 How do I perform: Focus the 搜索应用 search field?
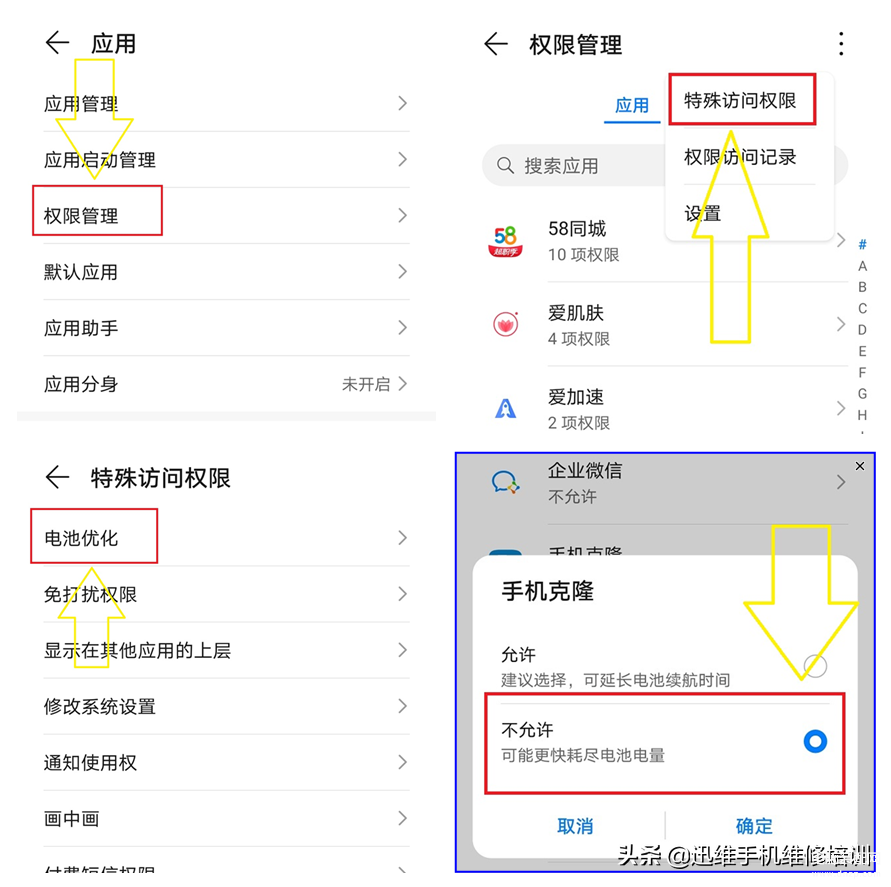tap(574, 165)
